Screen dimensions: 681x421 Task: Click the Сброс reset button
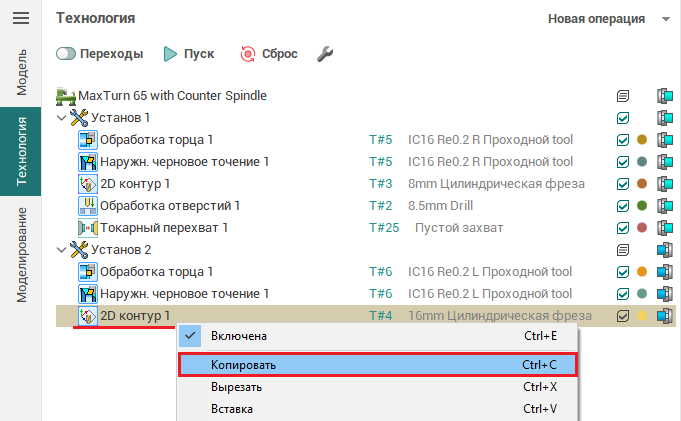(263, 53)
